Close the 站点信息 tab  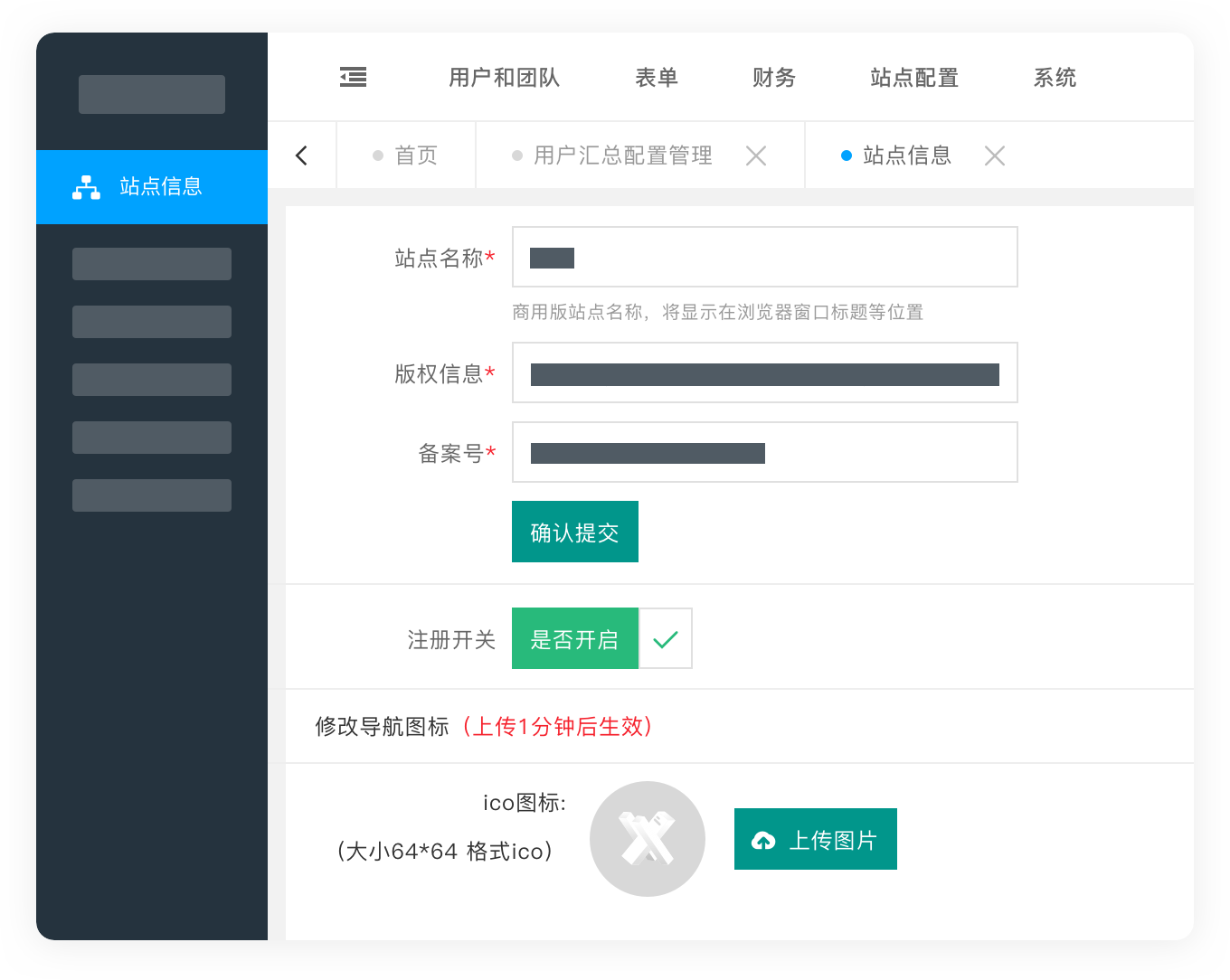pyautogui.click(x=995, y=156)
